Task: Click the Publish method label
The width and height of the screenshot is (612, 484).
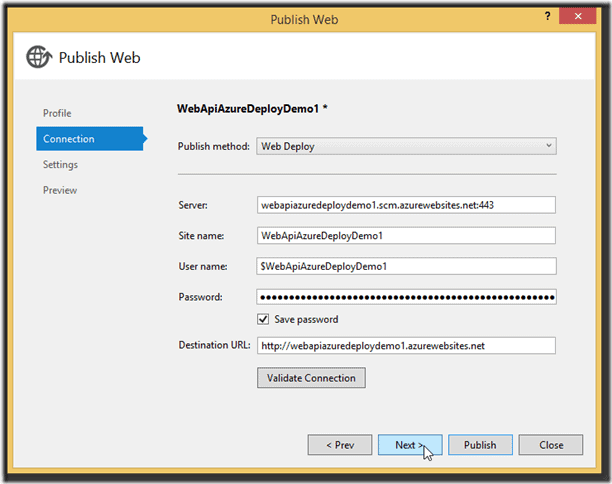Action: 213,146
